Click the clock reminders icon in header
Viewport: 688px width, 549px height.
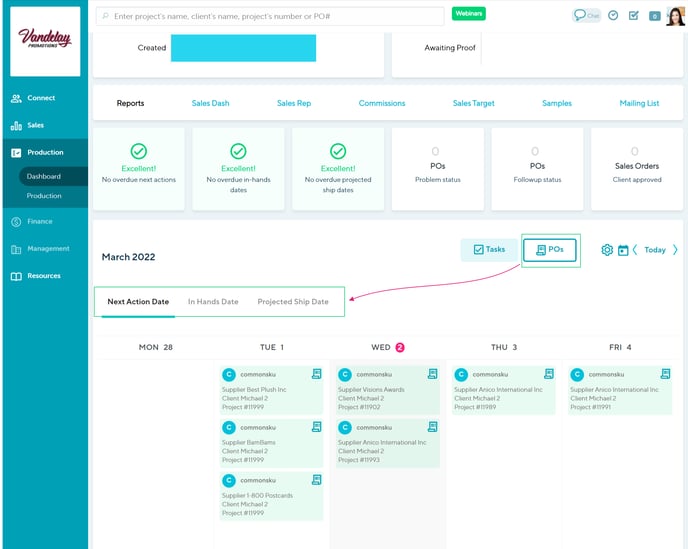[613, 16]
